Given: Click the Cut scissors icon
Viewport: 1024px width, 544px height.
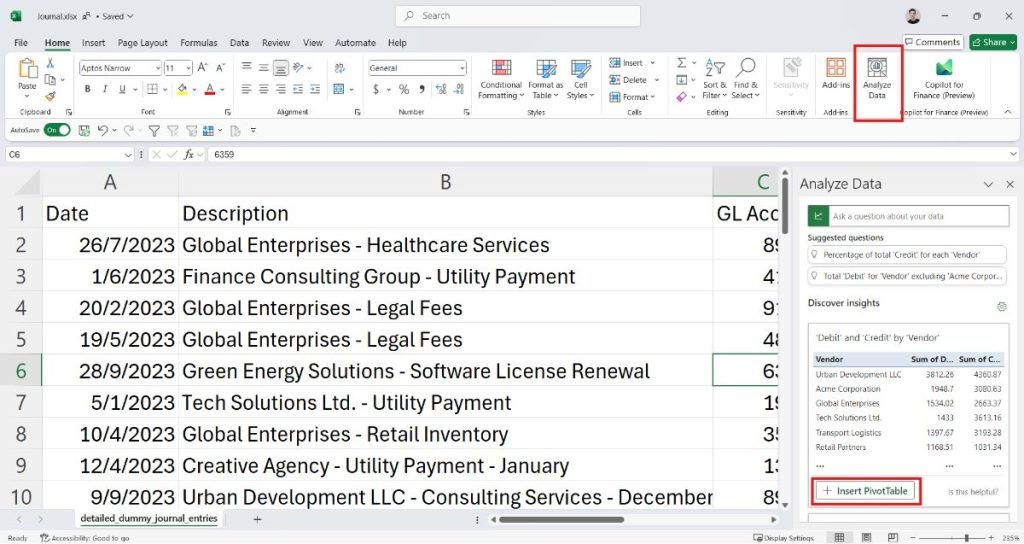Looking at the screenshot, I should [x=50, y=63].
